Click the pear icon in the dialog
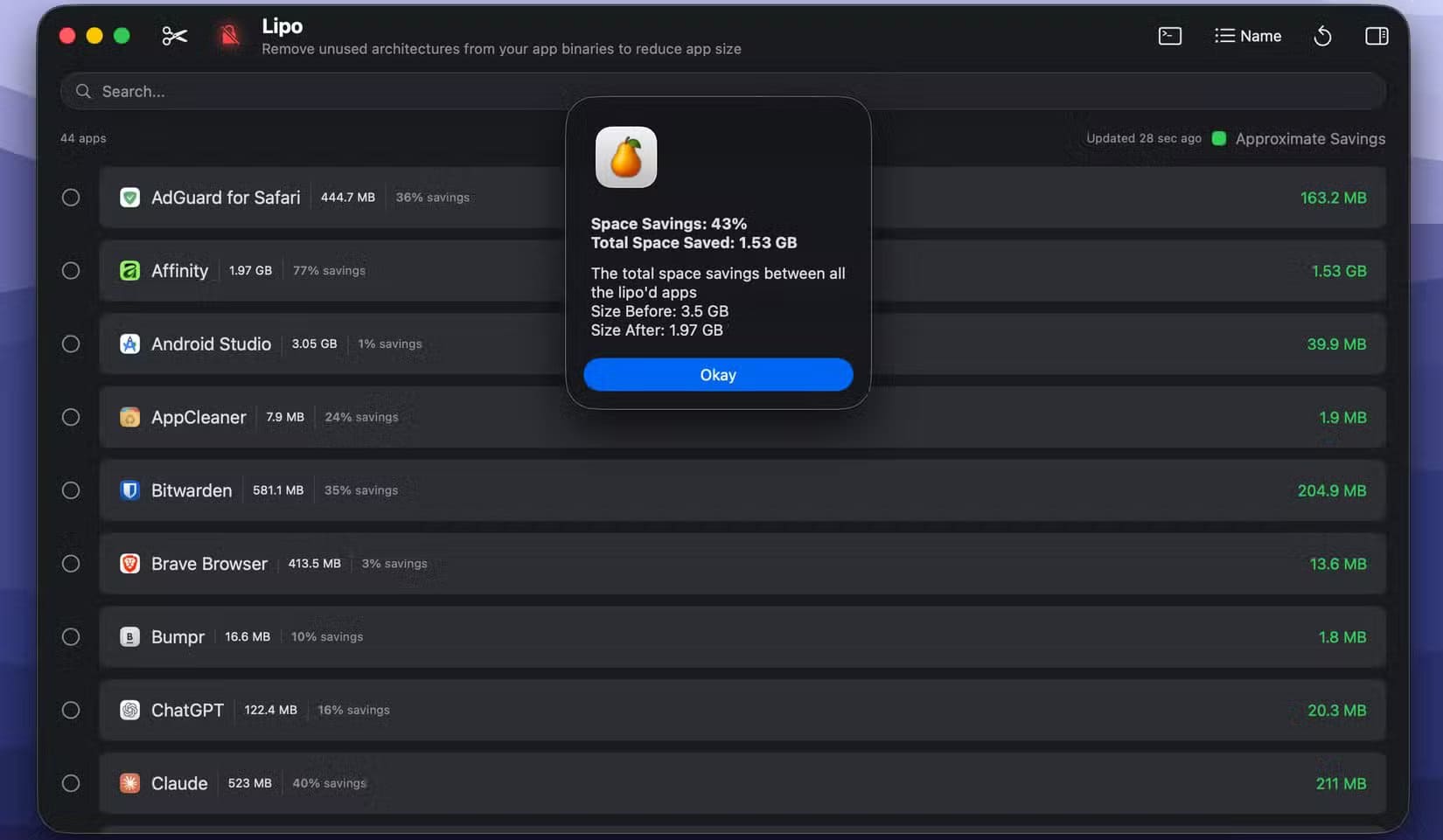 [x=625, y=157]
